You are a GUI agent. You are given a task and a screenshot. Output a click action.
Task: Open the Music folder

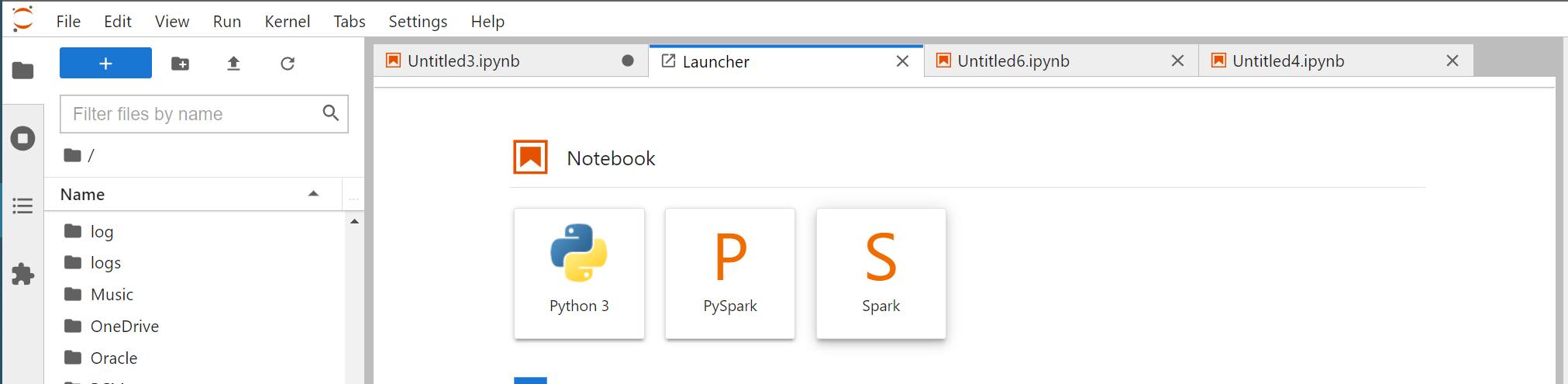click(194, 295)
